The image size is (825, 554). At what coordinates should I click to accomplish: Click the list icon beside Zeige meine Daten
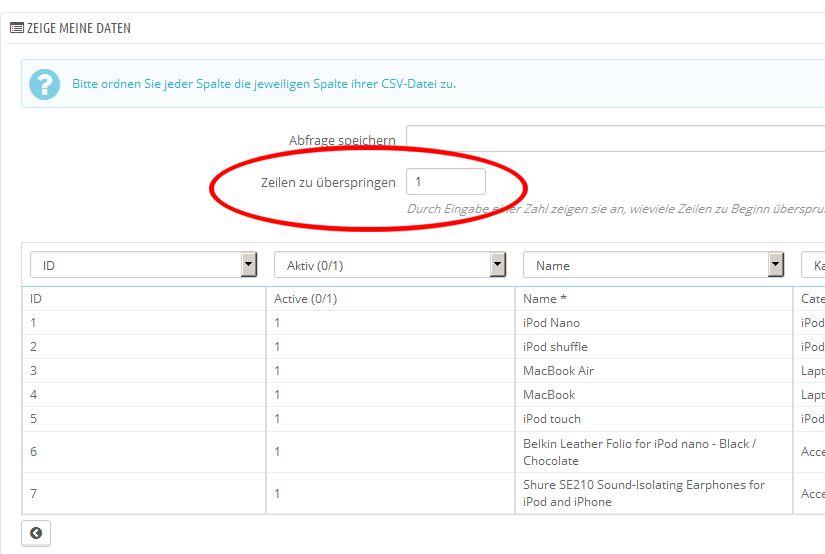[x=17, y=28]
